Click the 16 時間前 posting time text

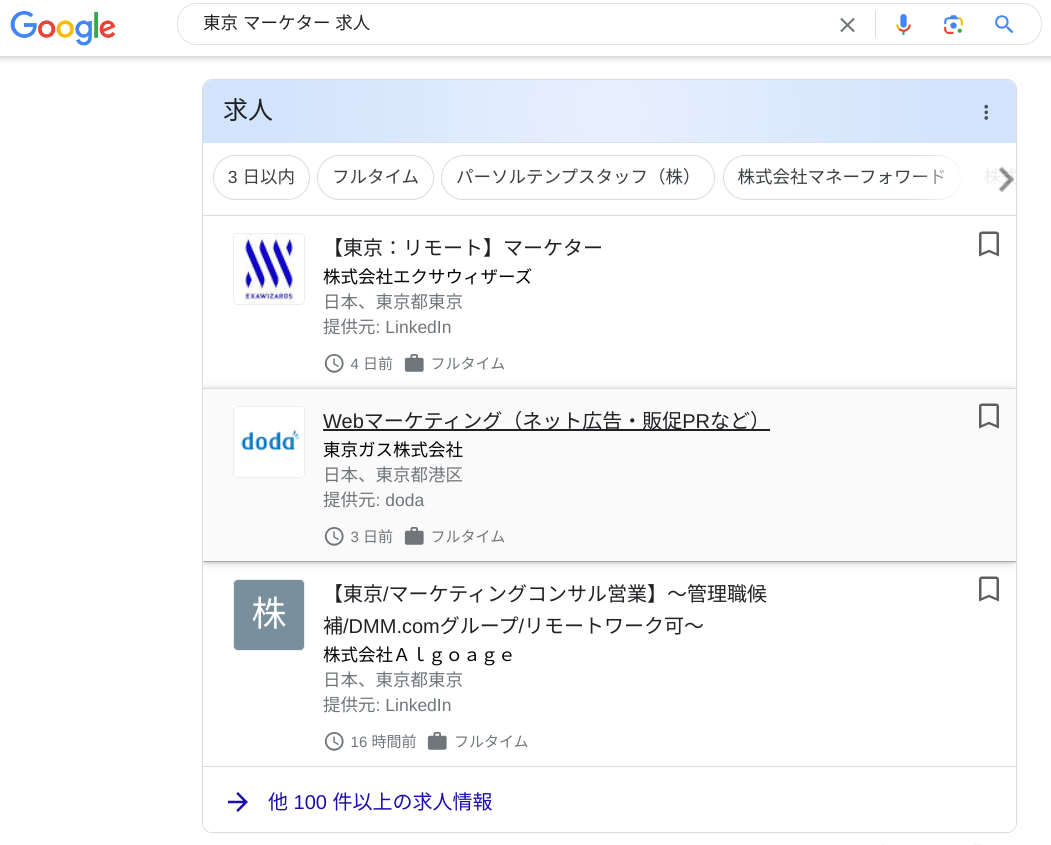(383, 742)
